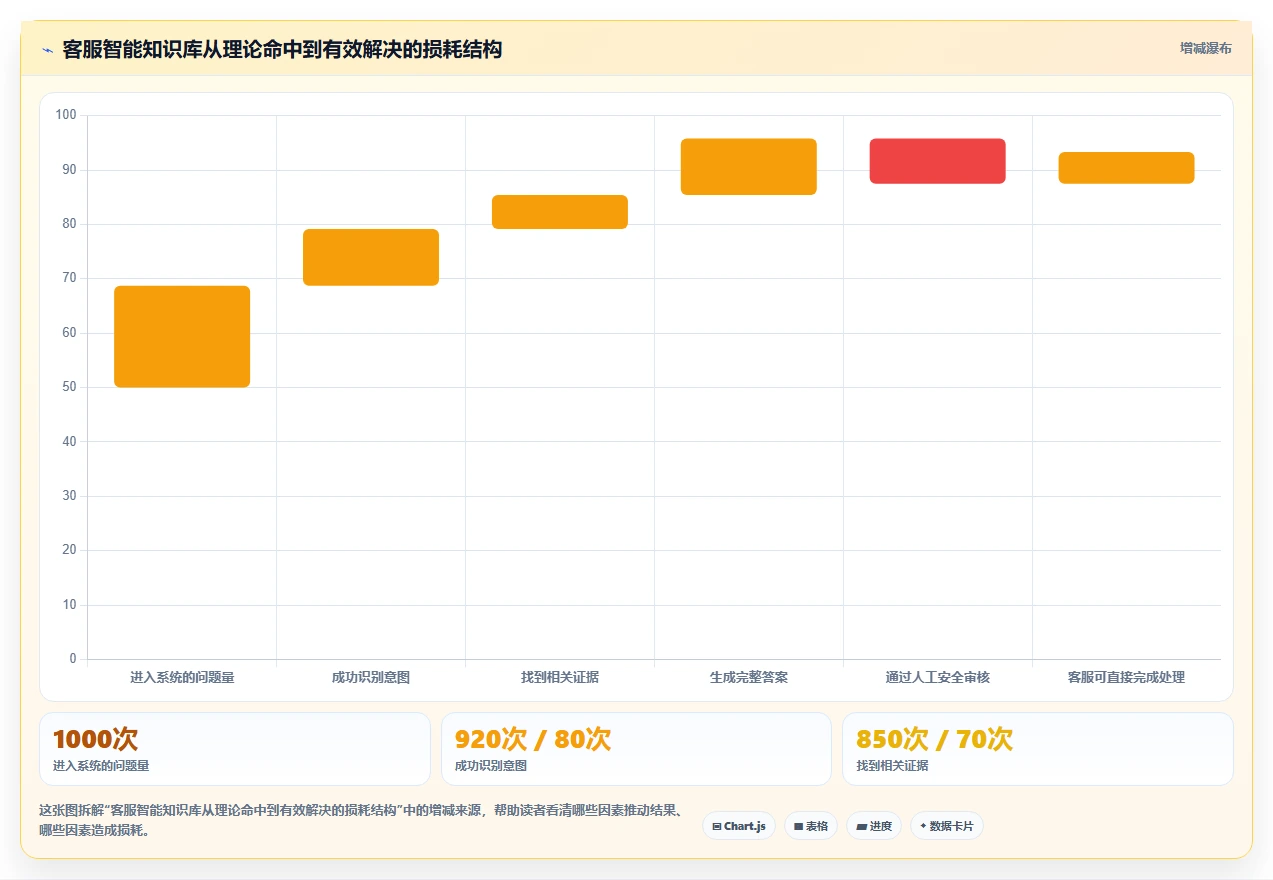The image size is (1273, 880).
Task: Click the 增减瀑布 label in header
Action: tap(1205, 48)
